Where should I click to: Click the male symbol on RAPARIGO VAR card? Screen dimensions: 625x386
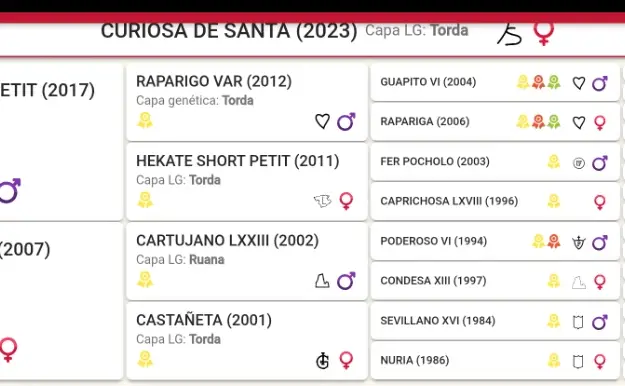point(346,122)
